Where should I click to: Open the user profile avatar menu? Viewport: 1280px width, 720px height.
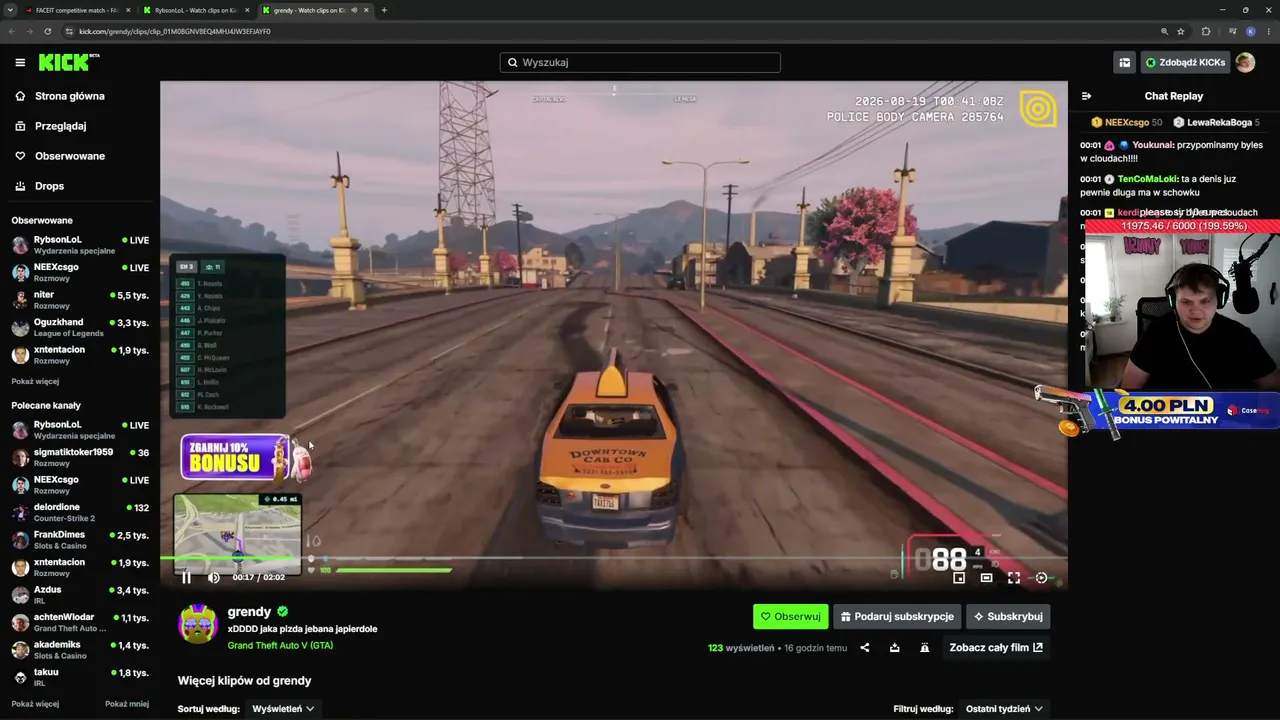1245,62
